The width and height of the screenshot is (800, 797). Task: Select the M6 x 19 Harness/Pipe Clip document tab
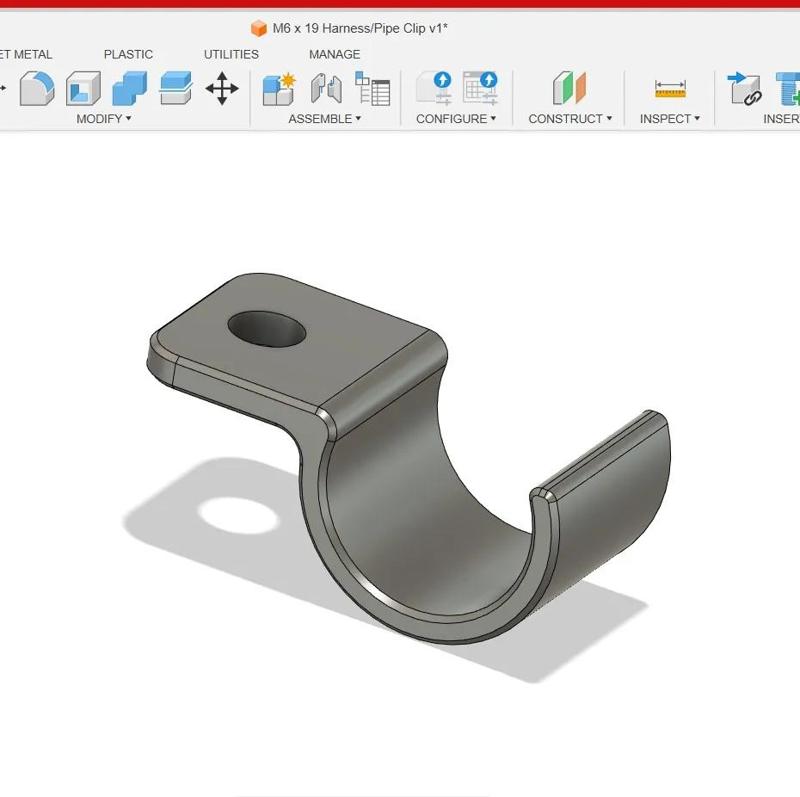tap(355, 28)
